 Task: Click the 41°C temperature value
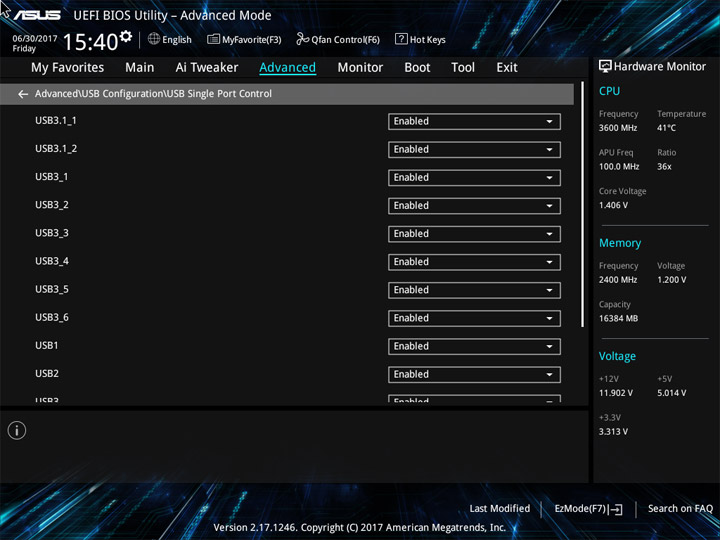[x=666, y=128]
